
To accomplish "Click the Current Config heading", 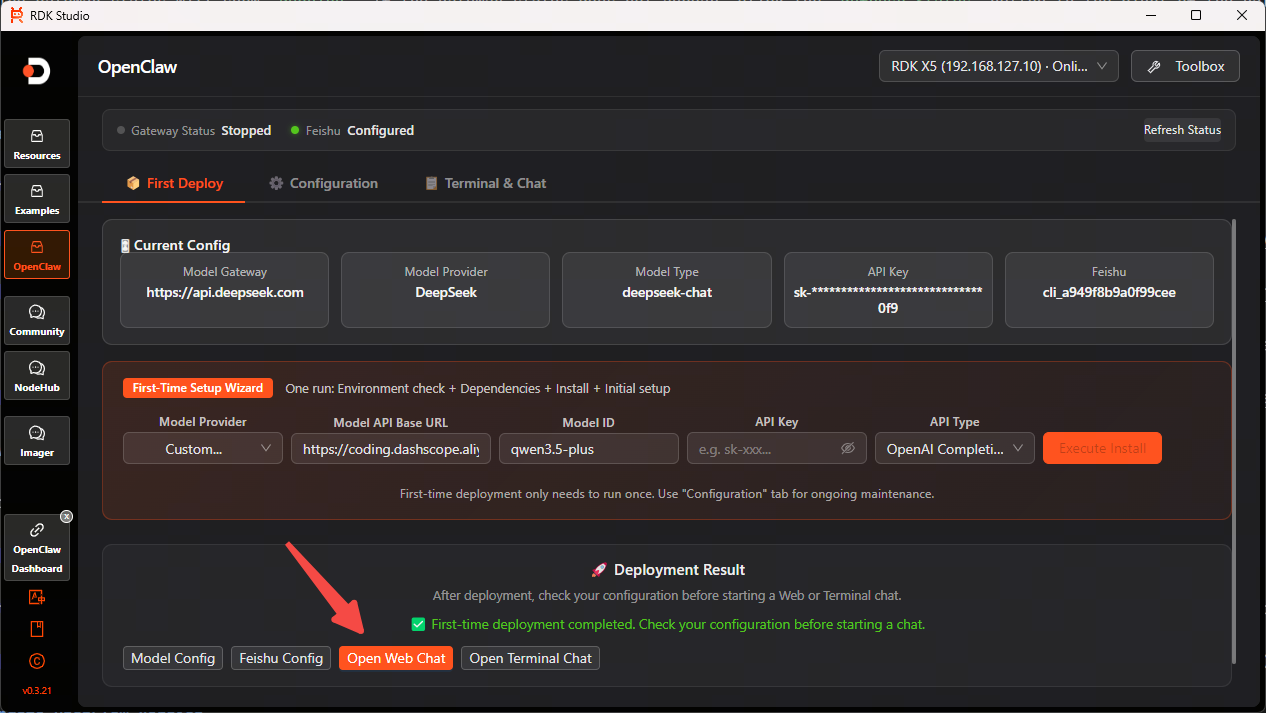I will 175,245.
